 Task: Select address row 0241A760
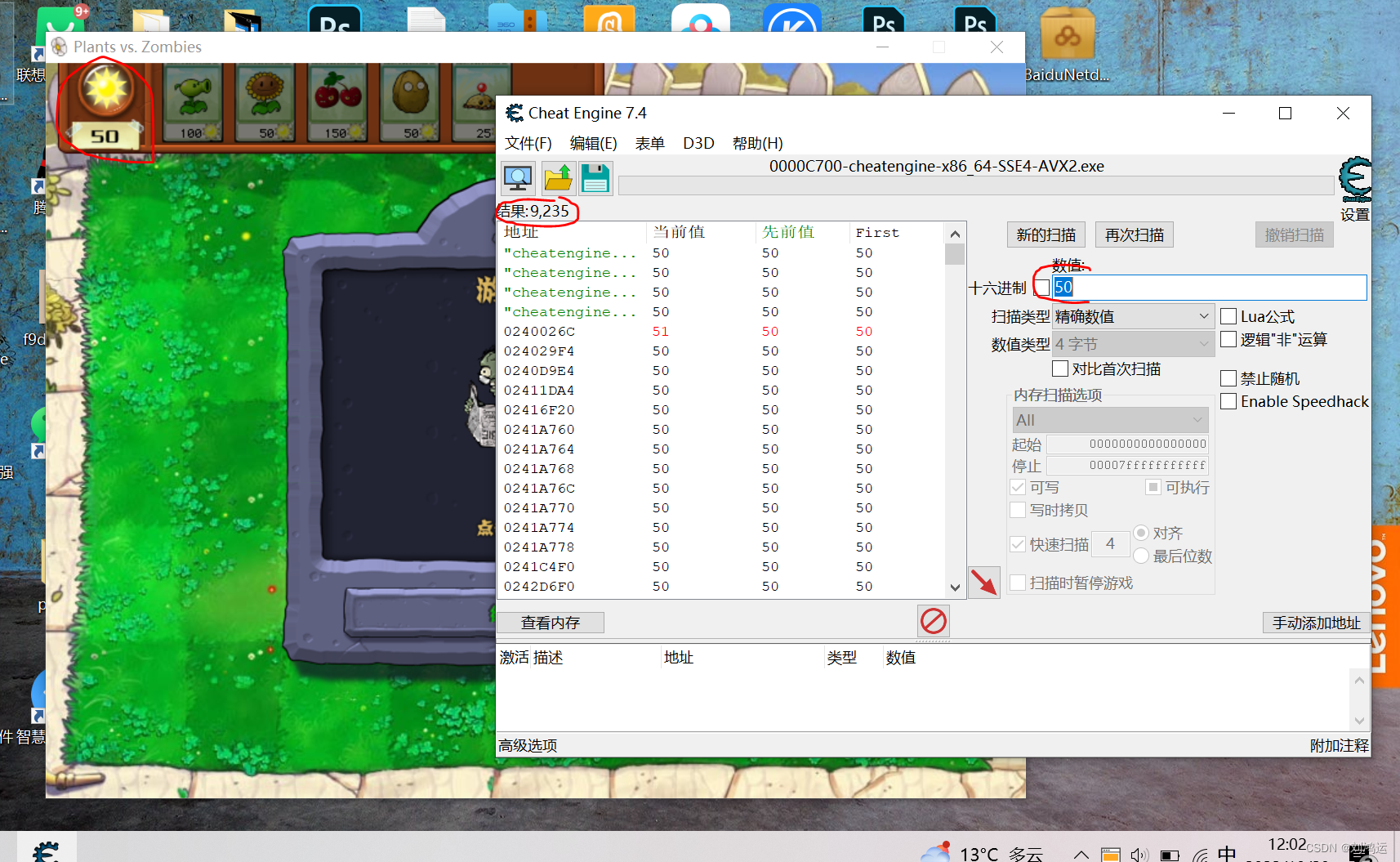[x=721, y=430]
